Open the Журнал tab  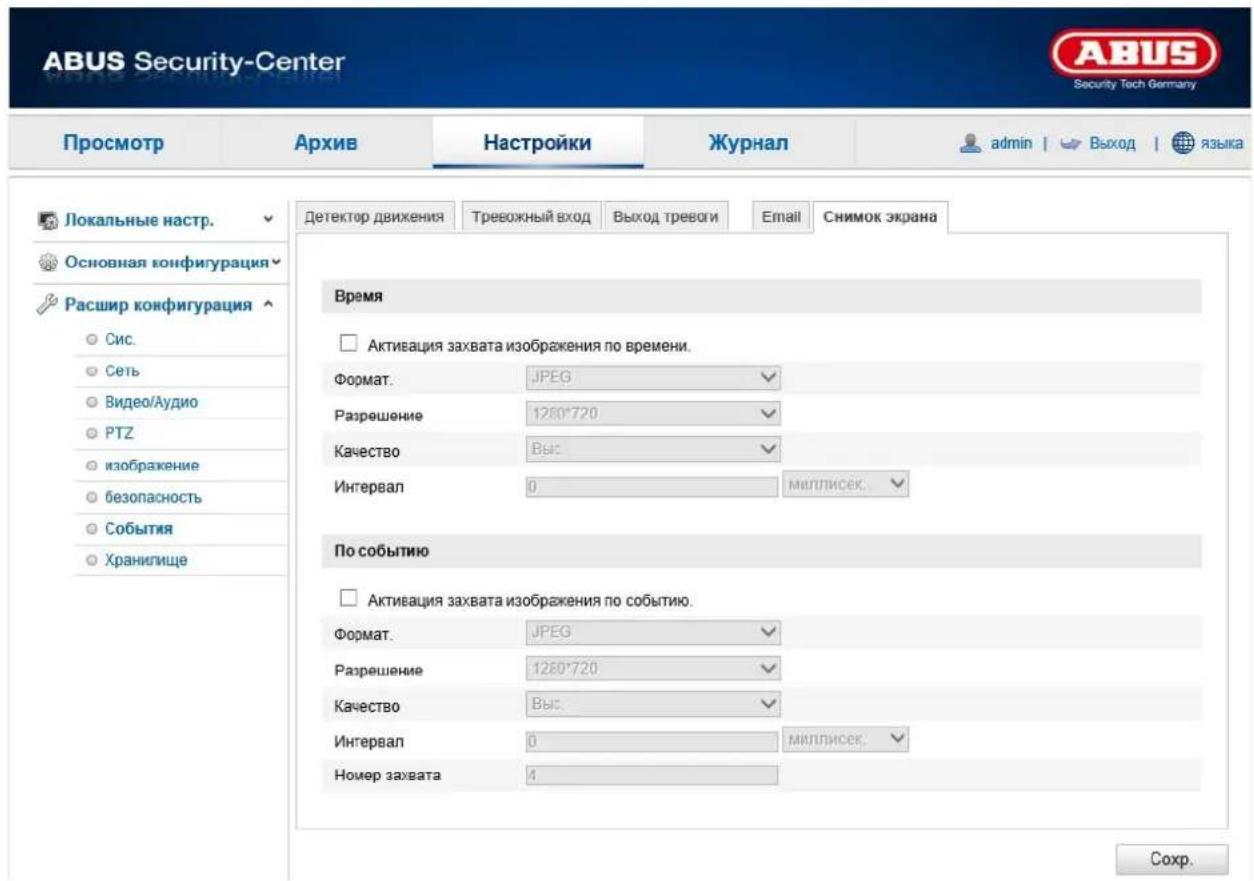(749, 144)
